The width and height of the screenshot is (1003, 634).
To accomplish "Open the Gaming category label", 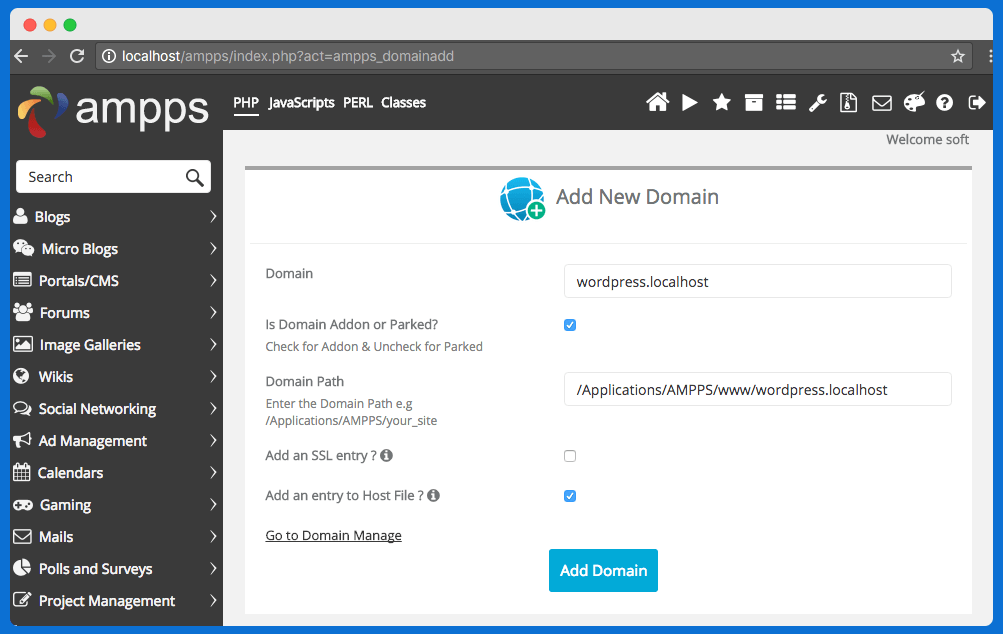I will pyautogui.click(x=65, y=505).
